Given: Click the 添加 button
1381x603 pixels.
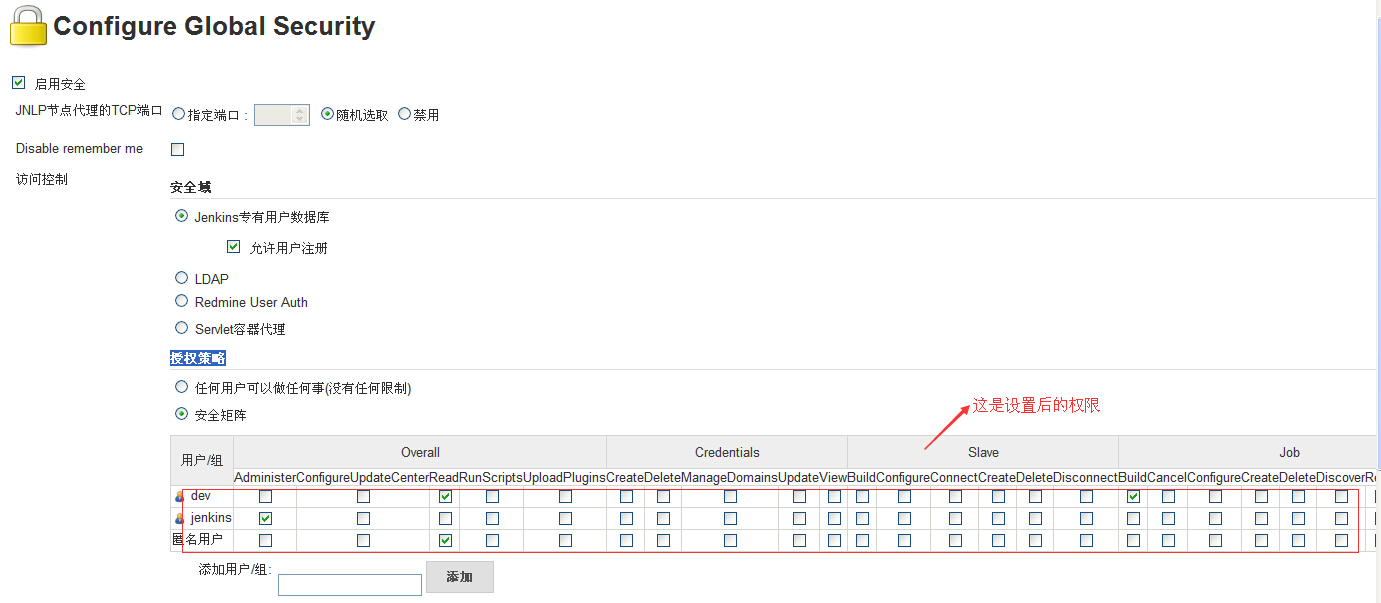Looking at the screenshot, I should [x=460, y=577].
